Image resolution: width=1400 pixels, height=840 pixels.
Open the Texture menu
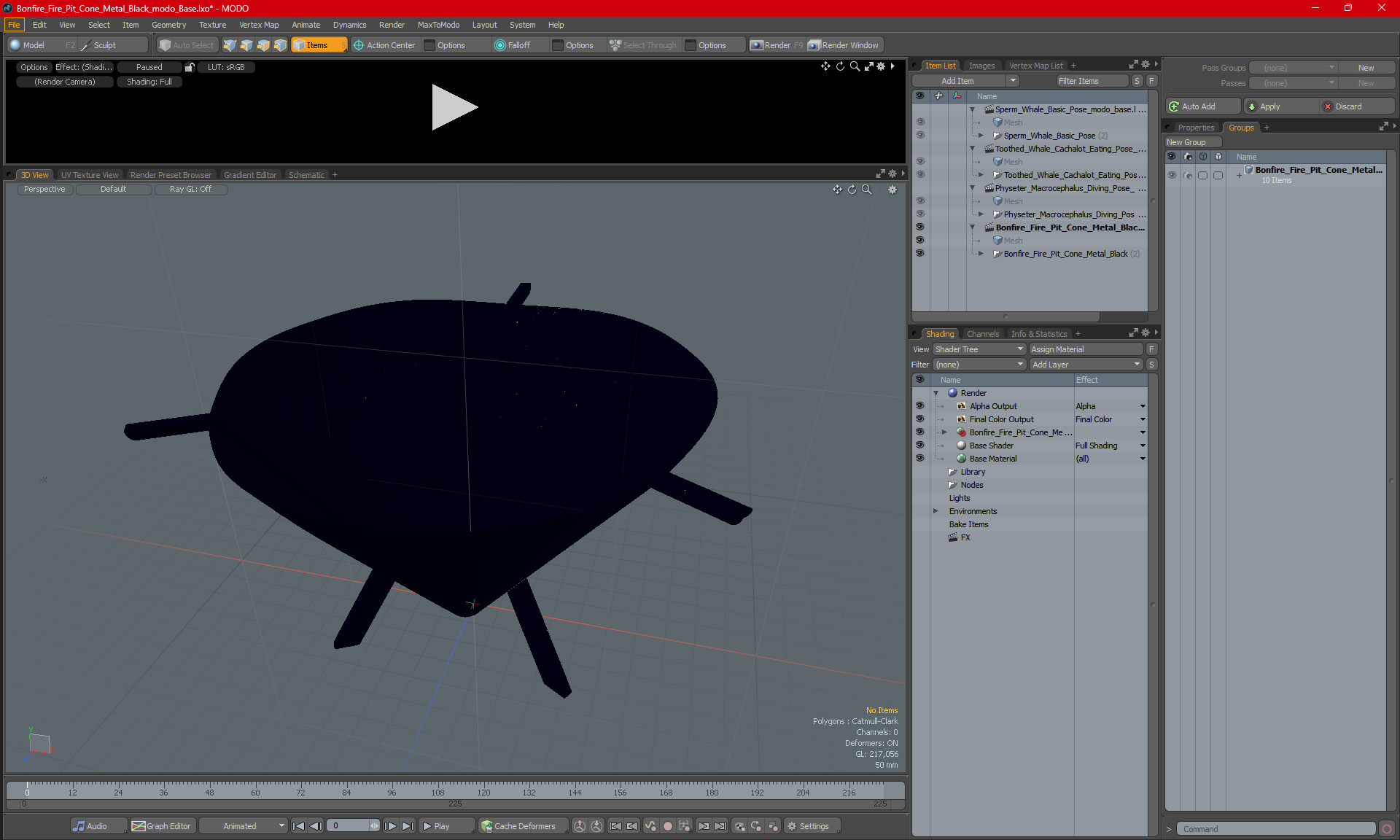pos(212,25)
